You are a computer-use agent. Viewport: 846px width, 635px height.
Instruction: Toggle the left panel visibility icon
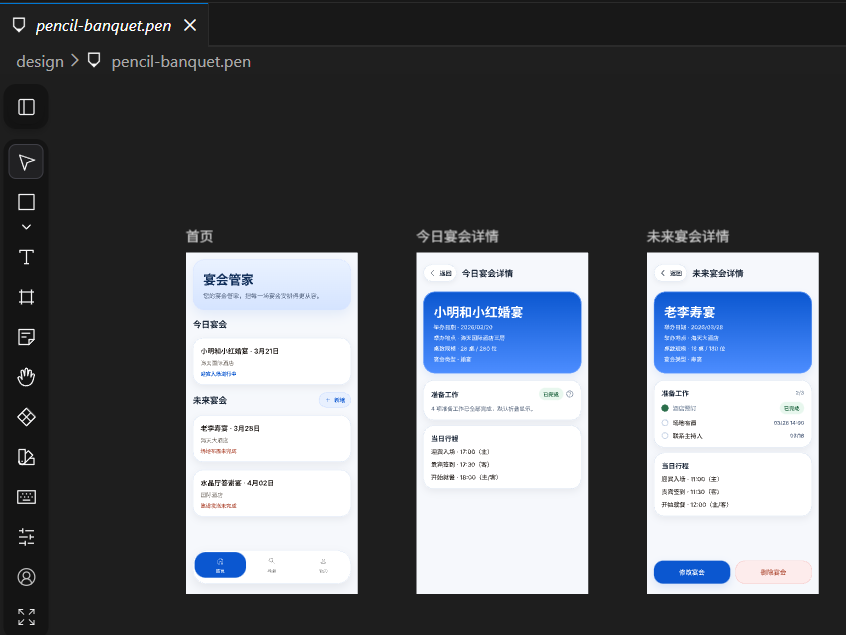point(25,106)
